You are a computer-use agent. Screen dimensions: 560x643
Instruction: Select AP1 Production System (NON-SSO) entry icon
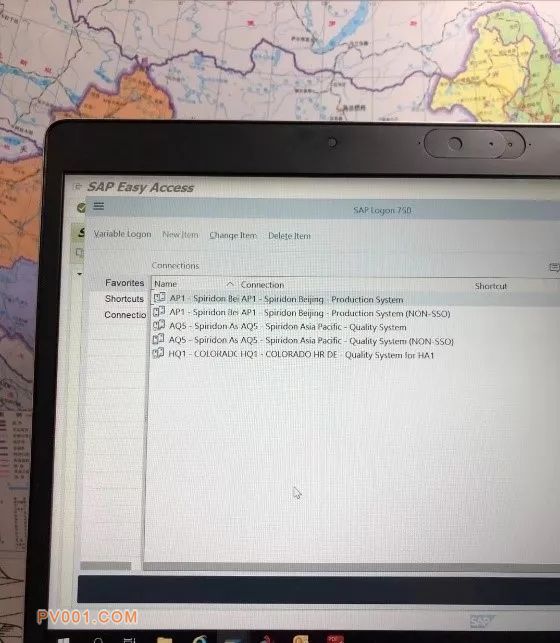coord(159,311)
